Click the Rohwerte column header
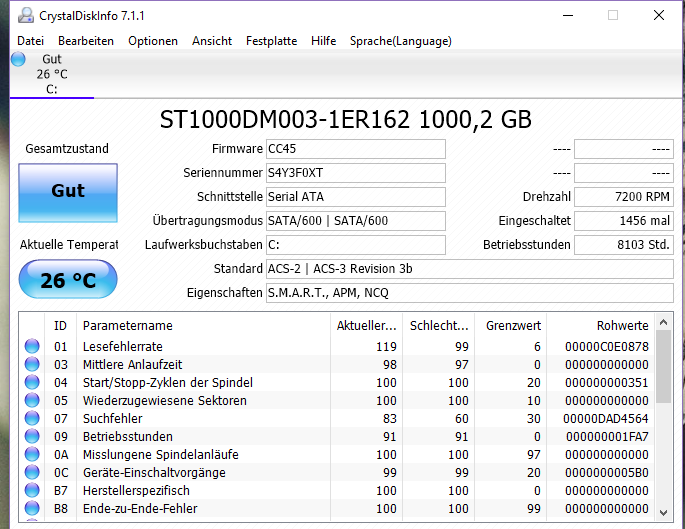 600,325
